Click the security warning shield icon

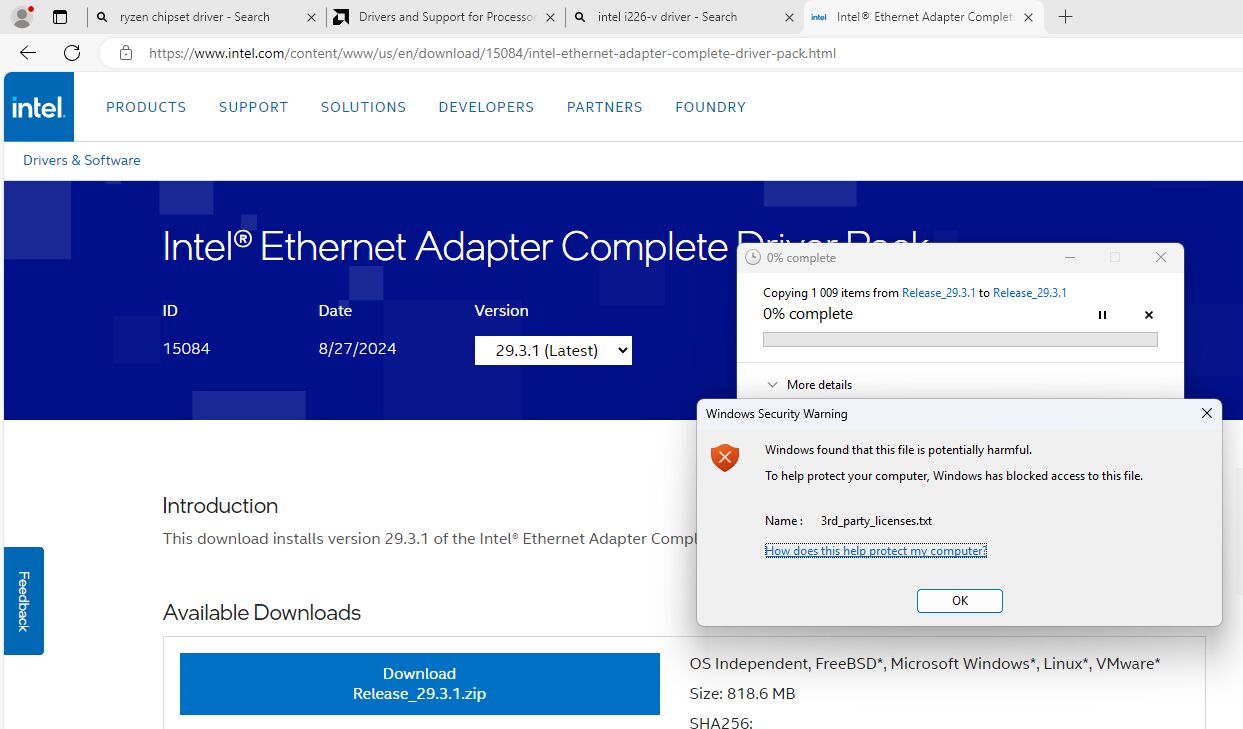(725, 458)
